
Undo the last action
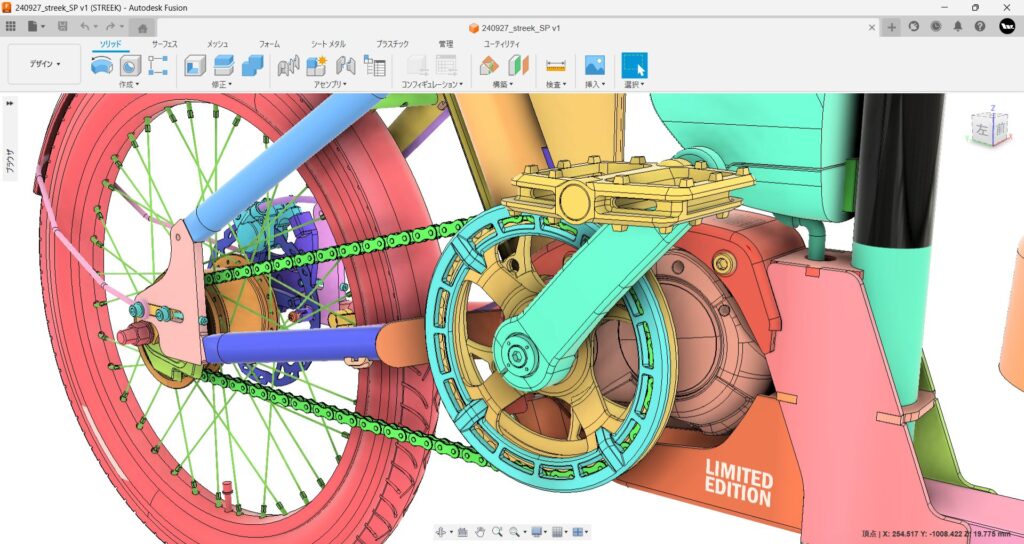(x=85, y=27)
